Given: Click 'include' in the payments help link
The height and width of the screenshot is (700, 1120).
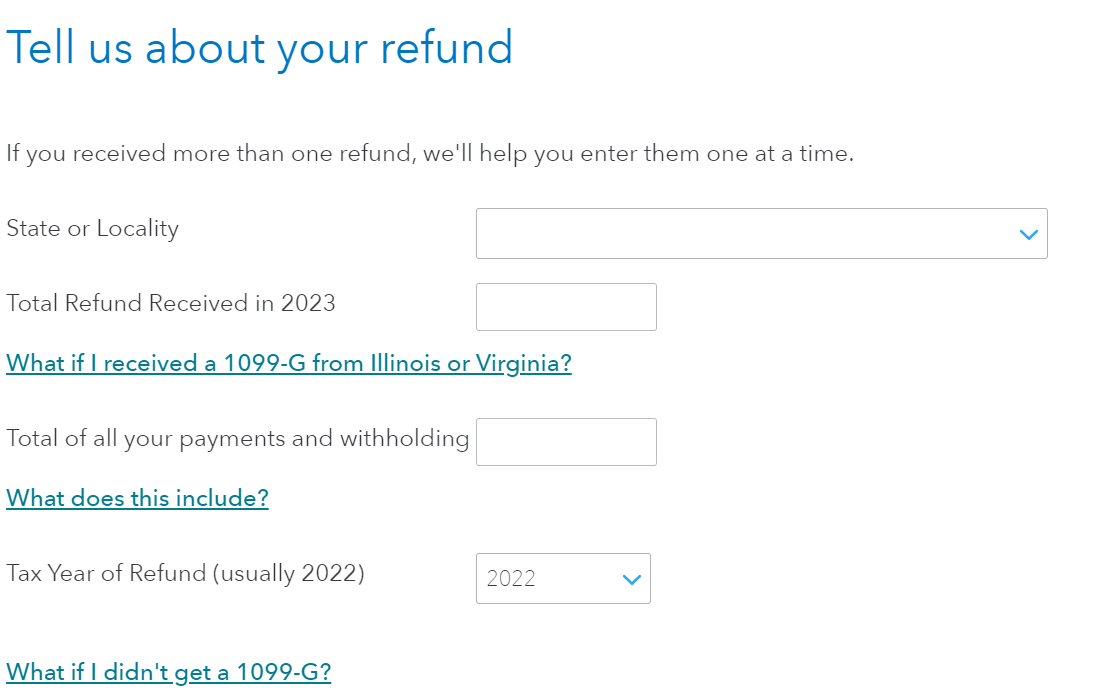Looking at the screenshot, I should click(x=221, y=498).
